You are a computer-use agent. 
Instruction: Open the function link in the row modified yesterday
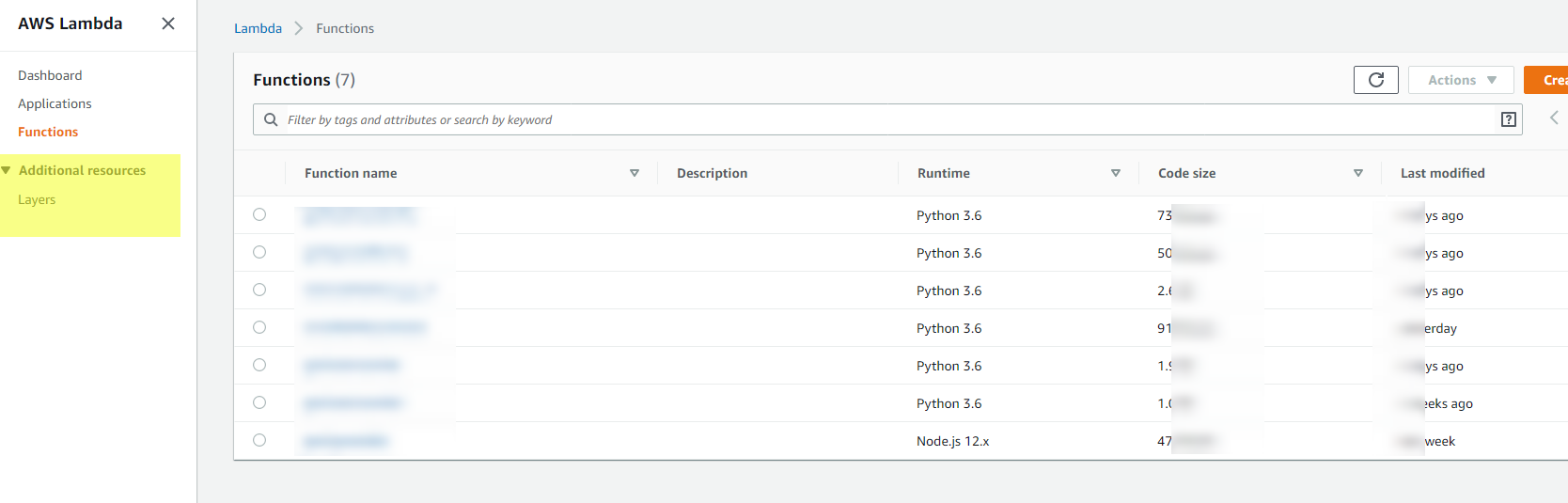pos(365,327)
